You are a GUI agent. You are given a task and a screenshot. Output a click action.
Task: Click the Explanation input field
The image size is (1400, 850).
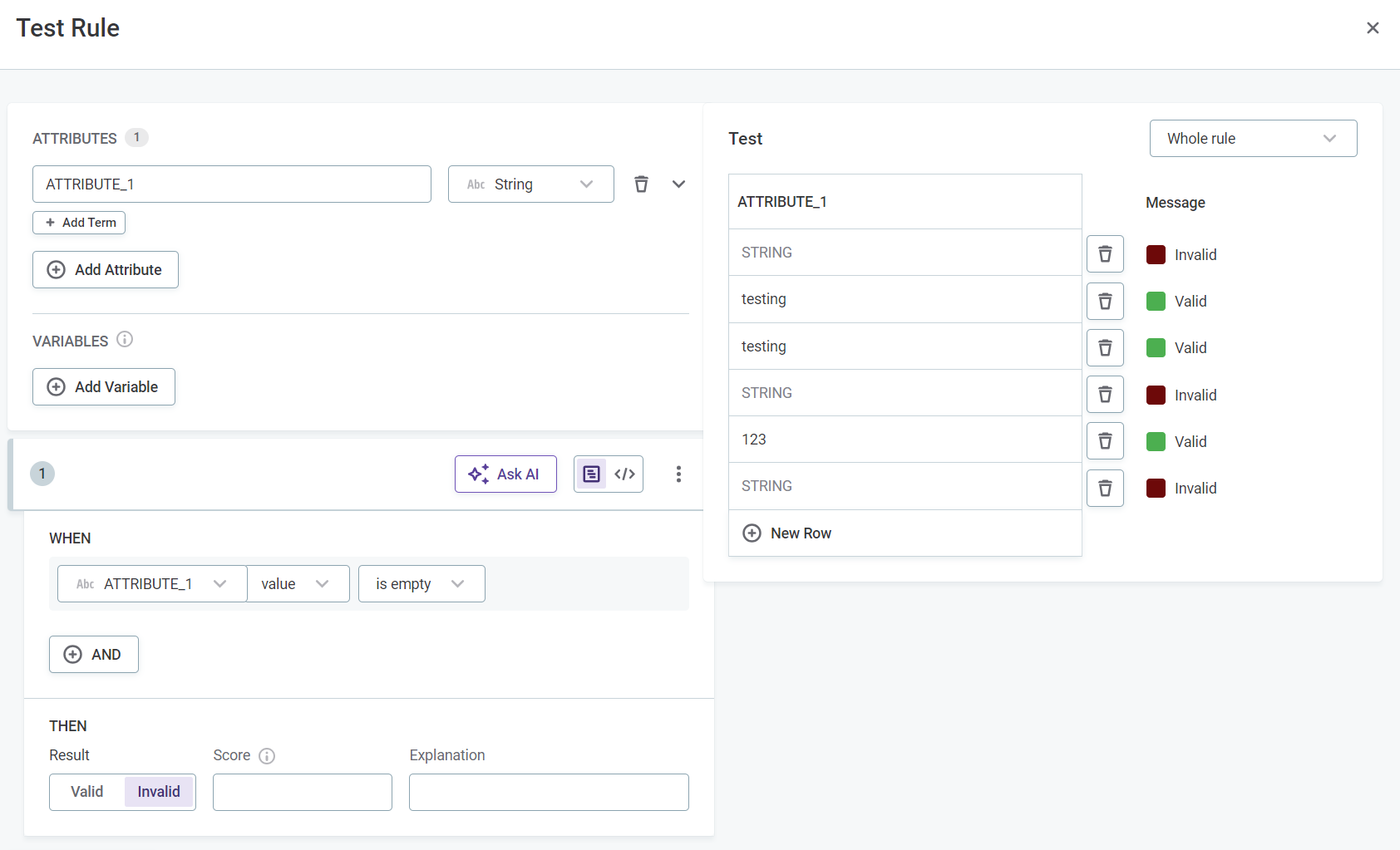coord(549,792)
